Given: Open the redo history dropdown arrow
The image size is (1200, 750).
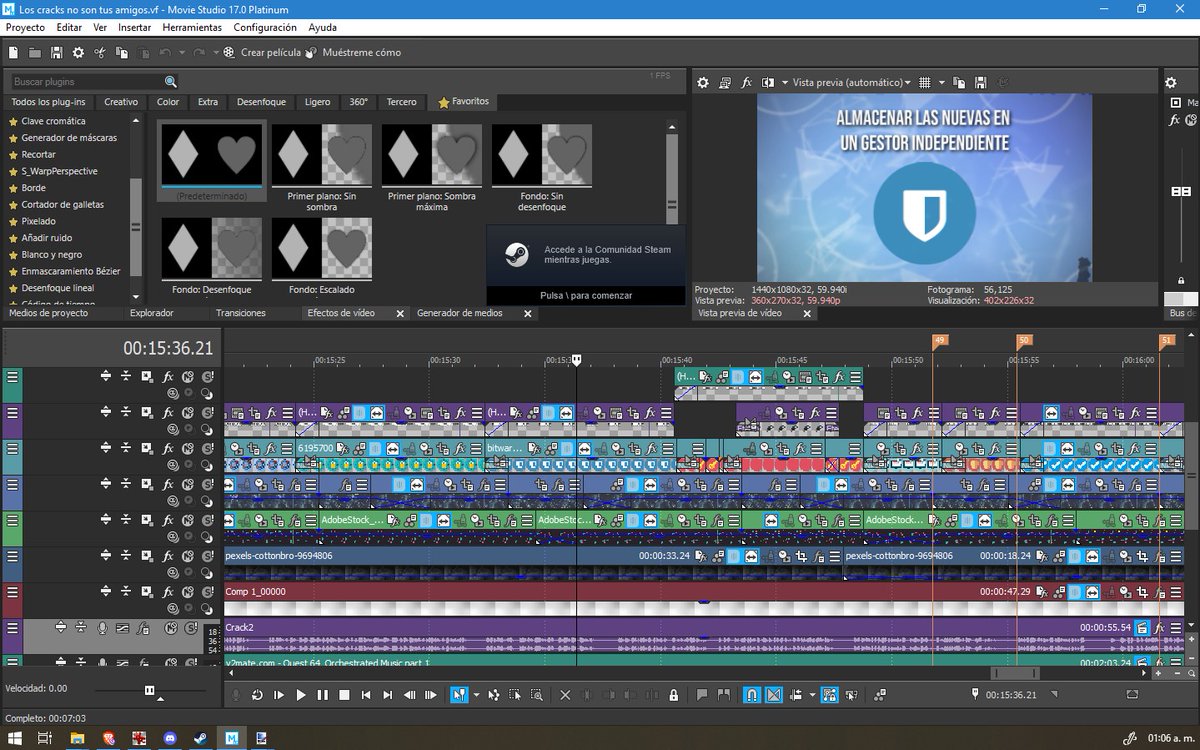Looking at the screenshot, I should tap(215, 52).
